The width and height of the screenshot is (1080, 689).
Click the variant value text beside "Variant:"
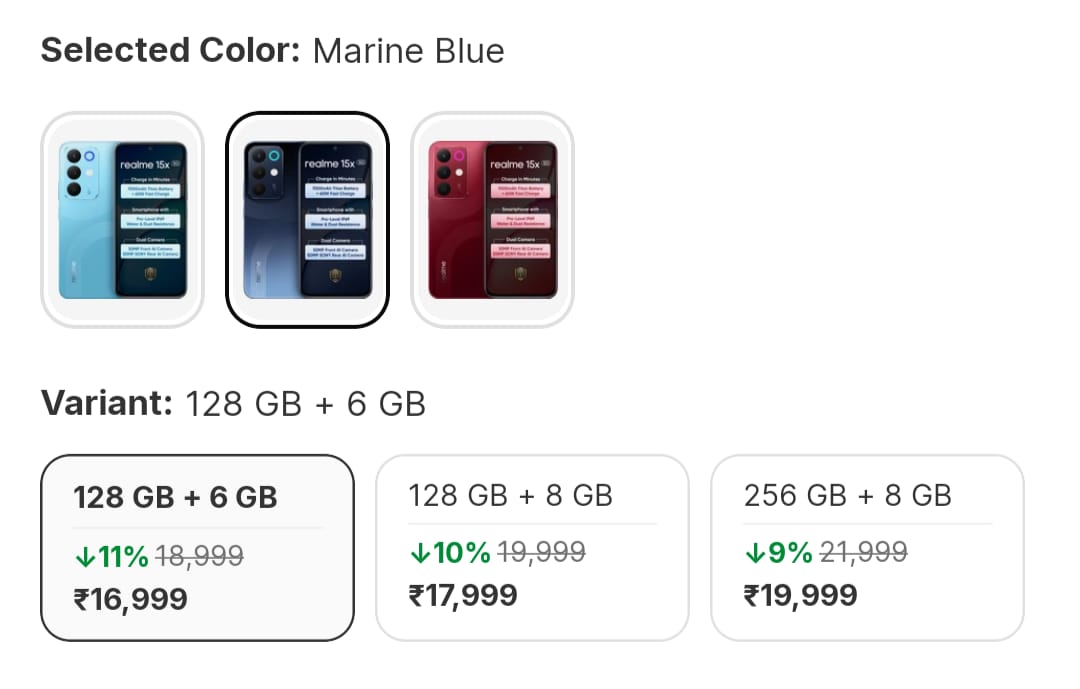coord(306,404)
